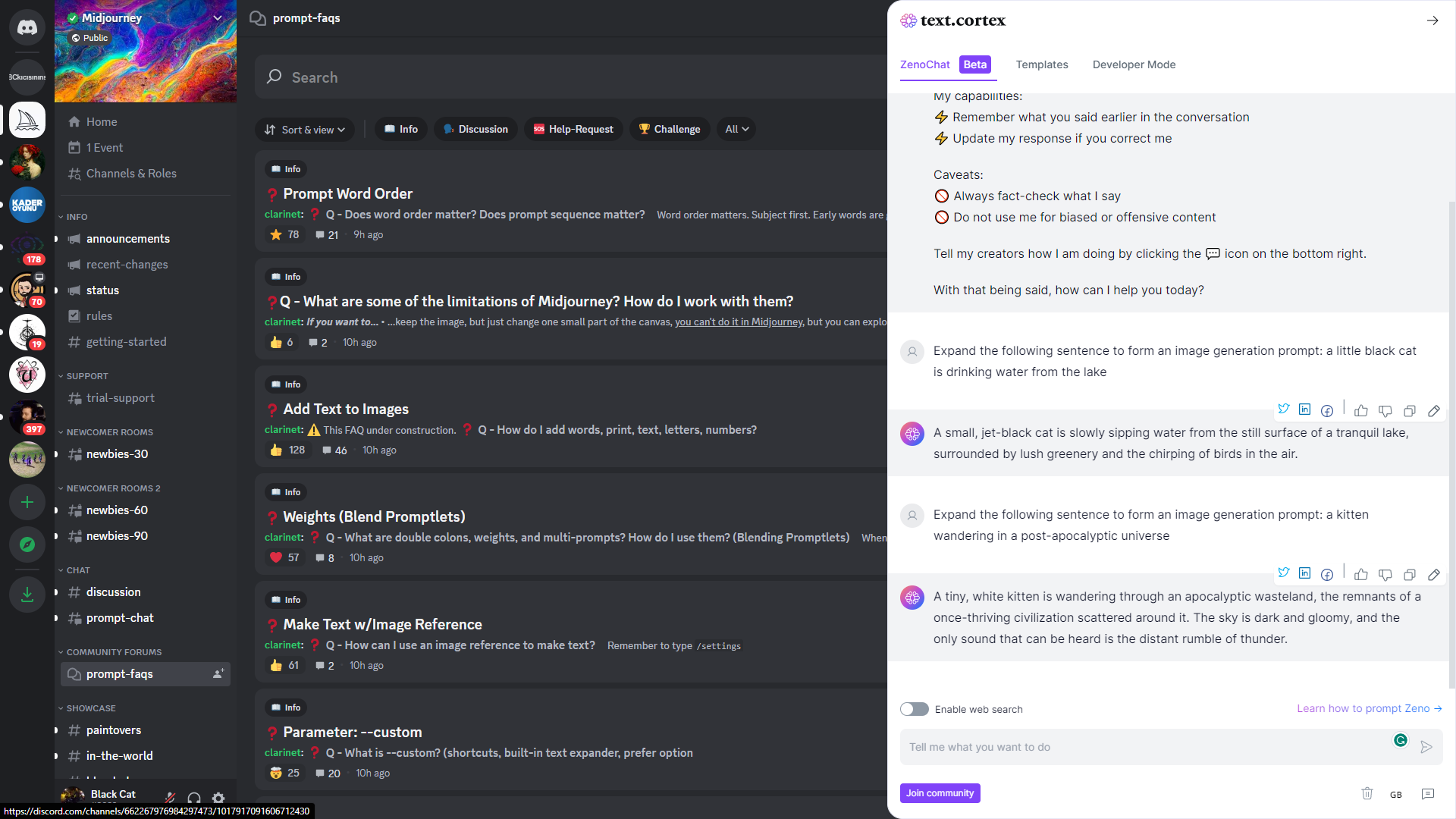Open the feedback speech-bubble icon at bottom right
Screen dimensions: 1456x819
tap(1428, 794)
